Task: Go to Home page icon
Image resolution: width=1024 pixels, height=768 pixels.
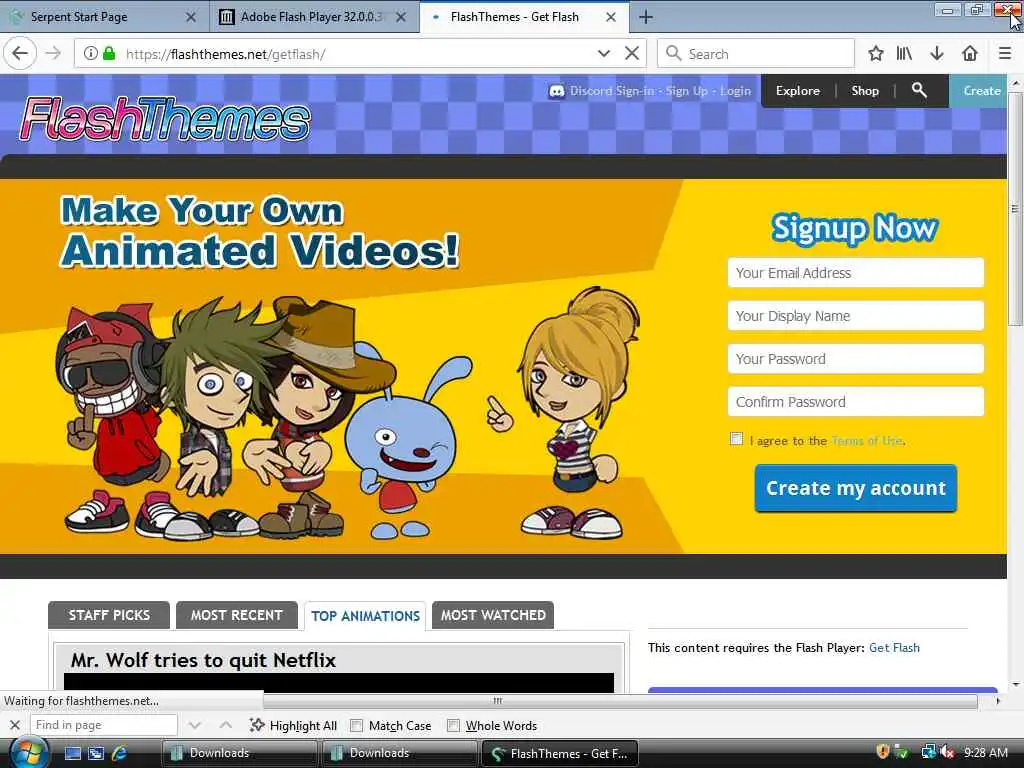Action: (x=970, y=54)
